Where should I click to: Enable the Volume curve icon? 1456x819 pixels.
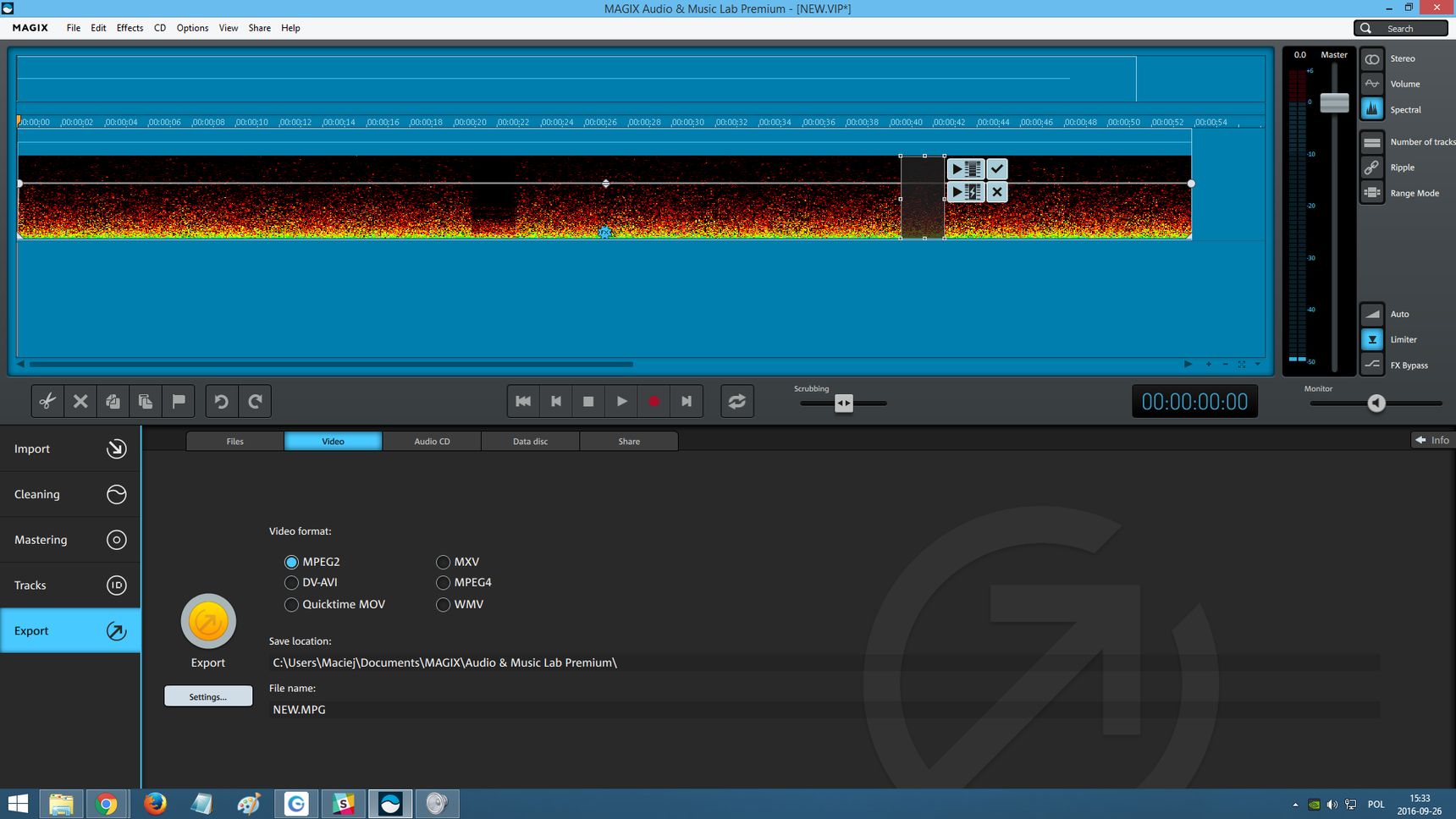1372,84
